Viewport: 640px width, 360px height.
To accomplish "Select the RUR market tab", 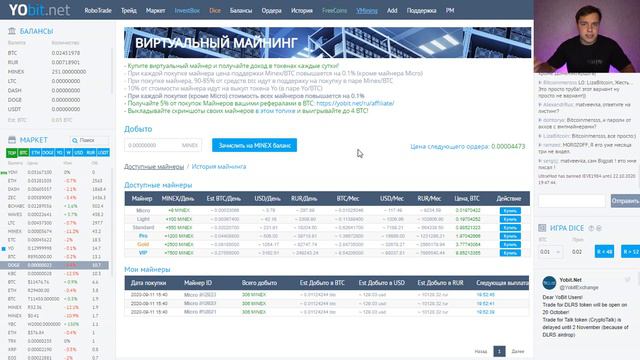I will pyautogui.click(x=91, y=153).
